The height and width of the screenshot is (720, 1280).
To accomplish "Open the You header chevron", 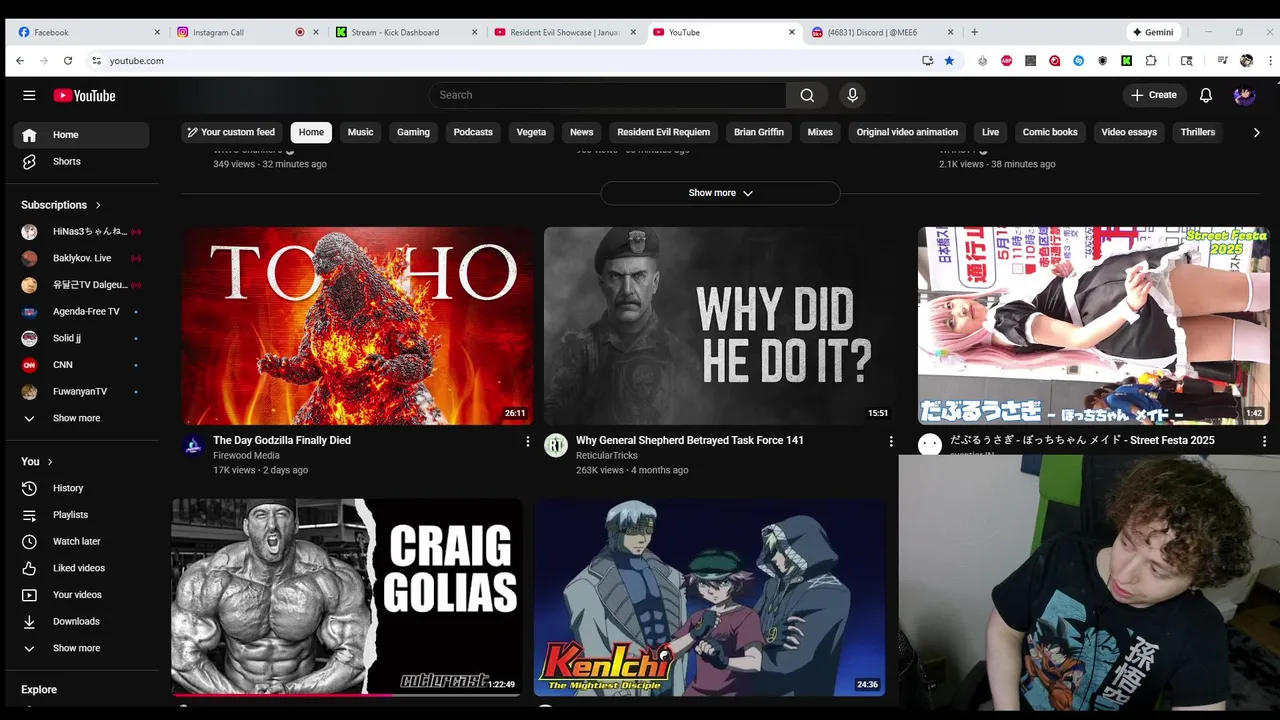I will 50,462.
